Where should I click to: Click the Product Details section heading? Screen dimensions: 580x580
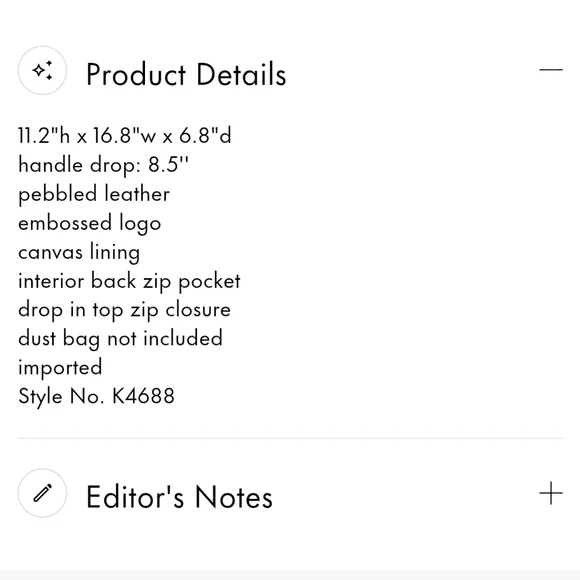click(186, 74)
